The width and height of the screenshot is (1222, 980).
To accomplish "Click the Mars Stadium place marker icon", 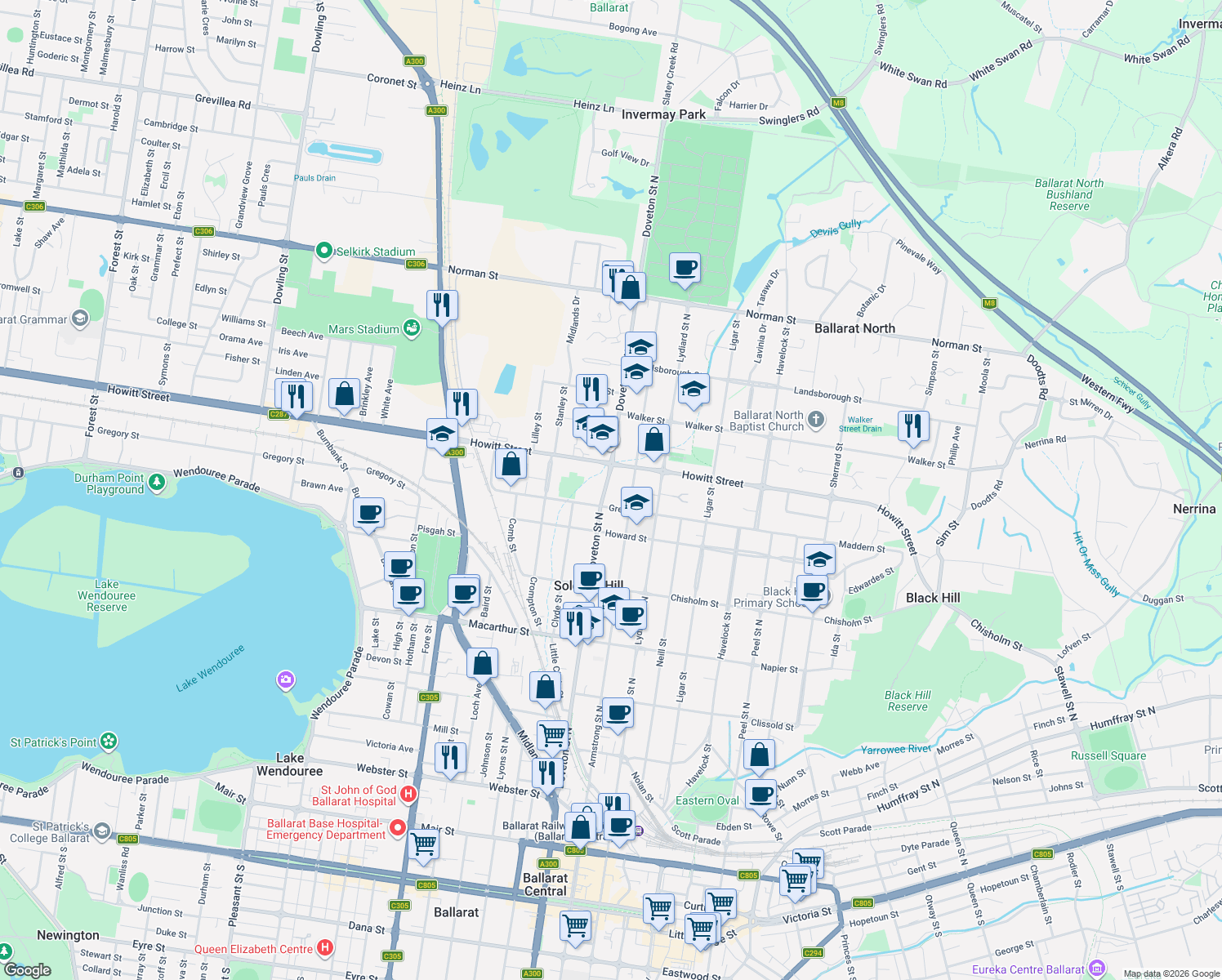I will (x=412, y=328).
